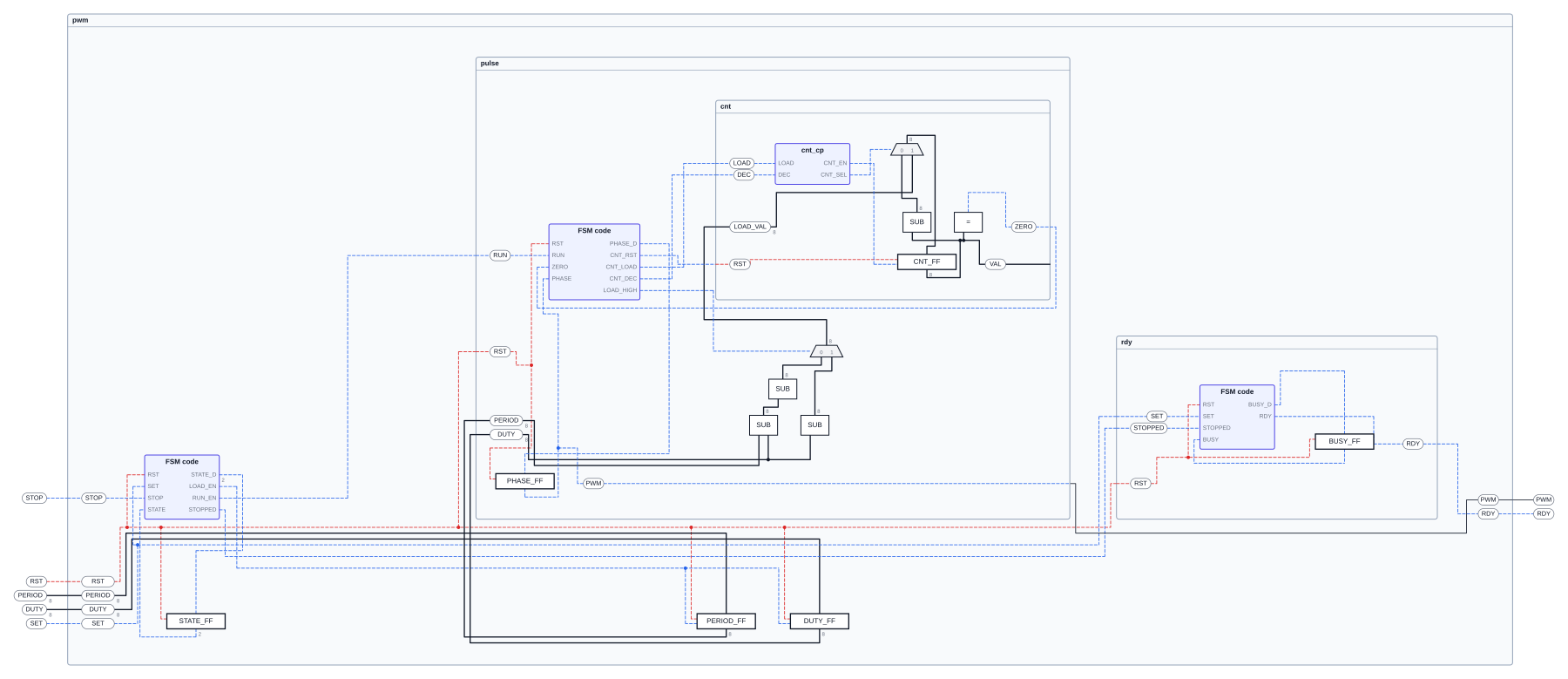Click the LOAD pill port in cnt
Image resolution: width=1568 pixels, height=679 pixels.
pos(741,163)
